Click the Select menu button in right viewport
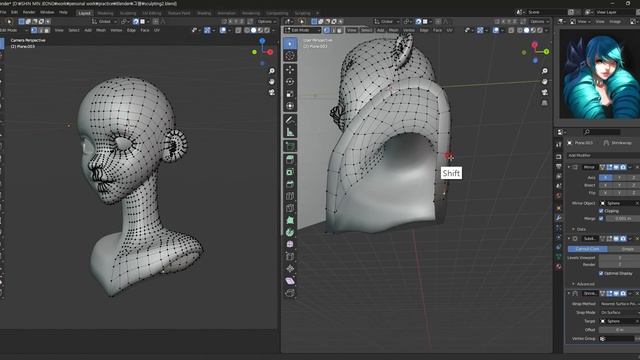 tap(367, 30)
